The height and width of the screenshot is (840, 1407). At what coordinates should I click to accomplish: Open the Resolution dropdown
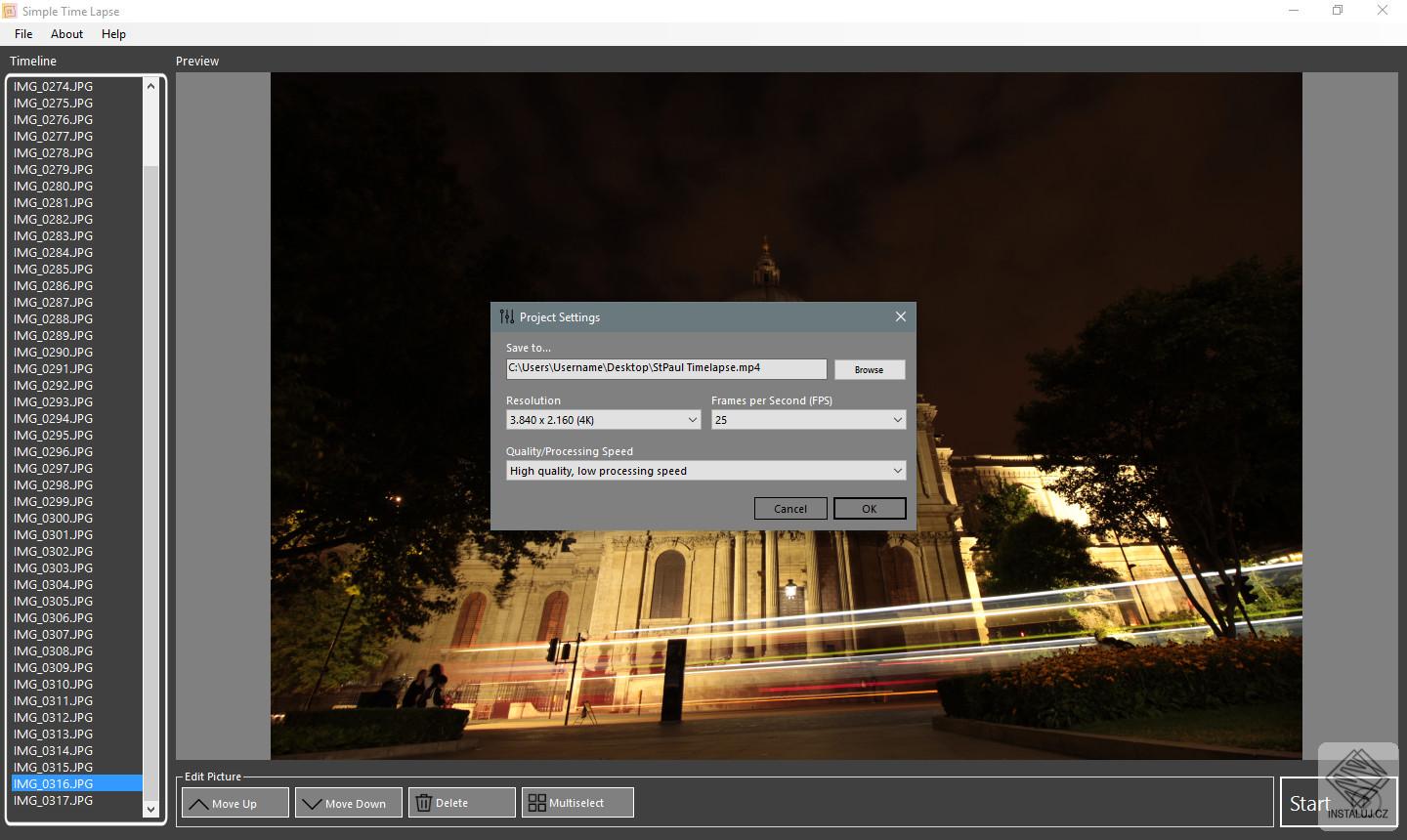click(604, 420)
